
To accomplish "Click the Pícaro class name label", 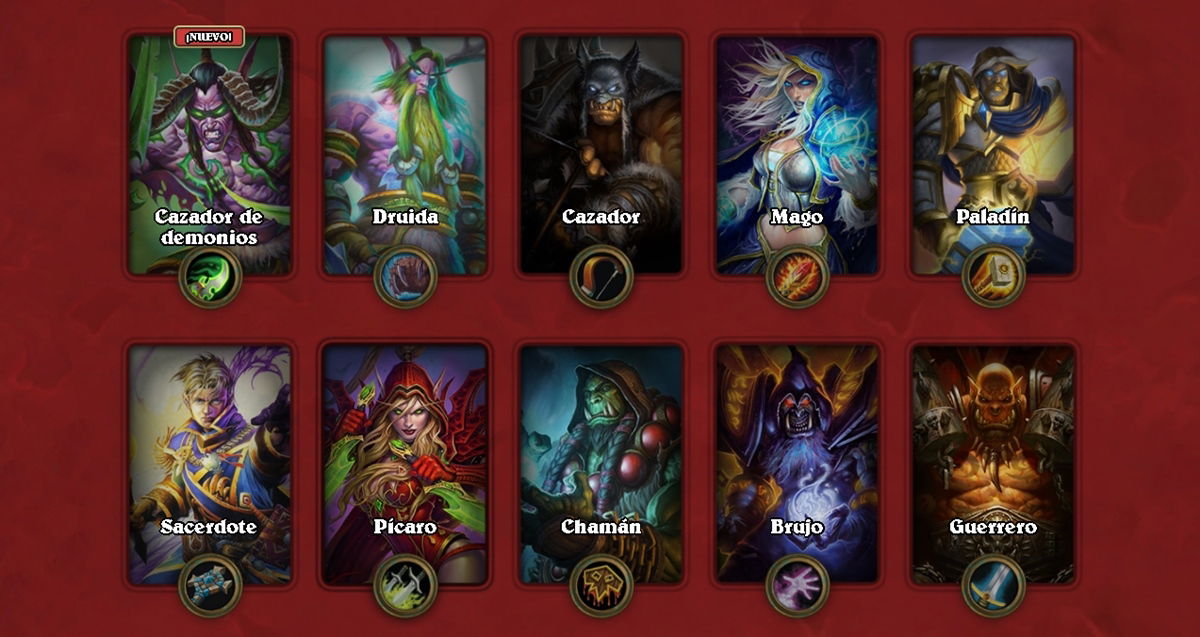I will pyautogui.click(x=405, y=526).
